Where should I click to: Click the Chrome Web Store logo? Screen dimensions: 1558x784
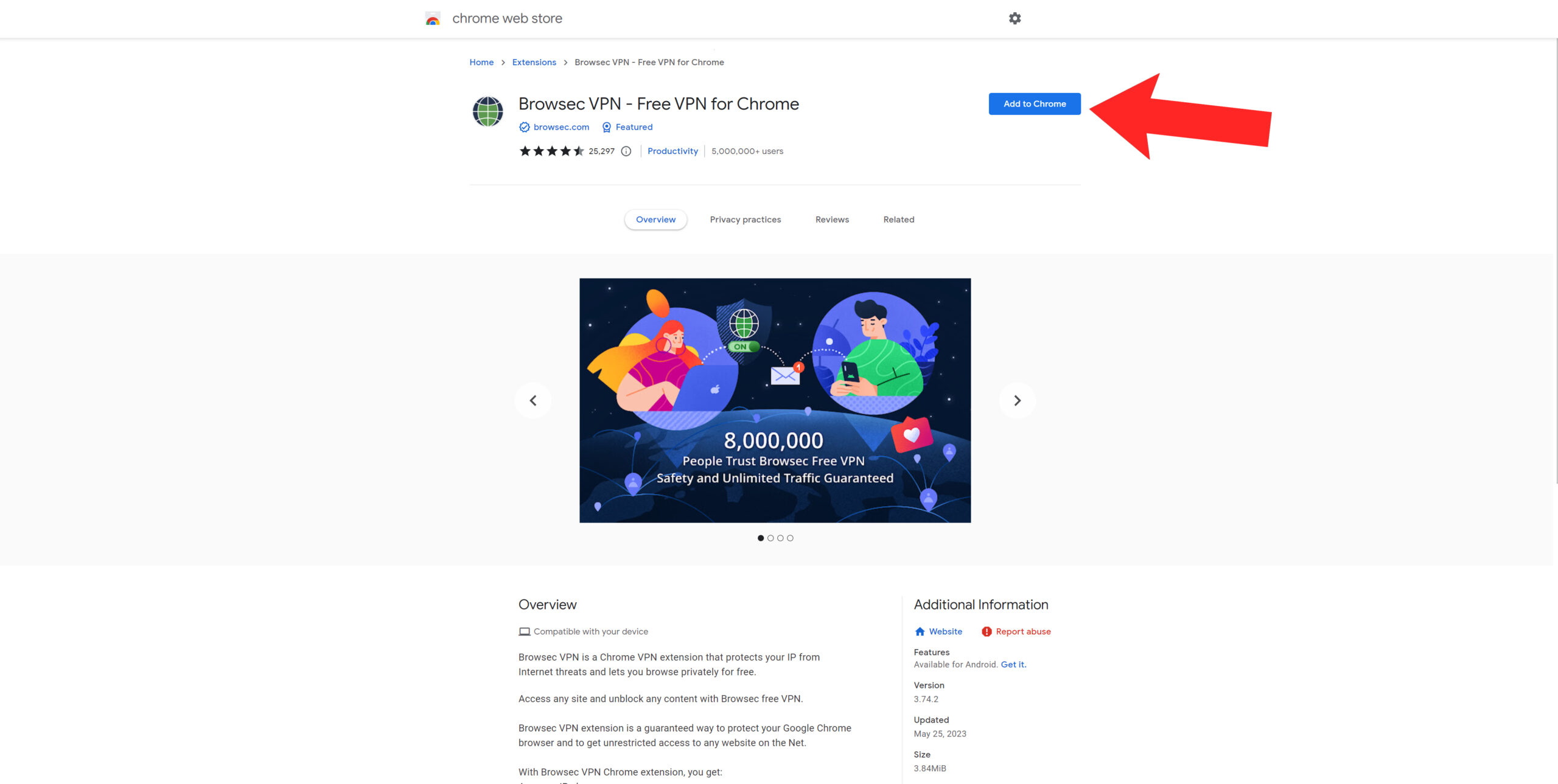click(433, 19)
